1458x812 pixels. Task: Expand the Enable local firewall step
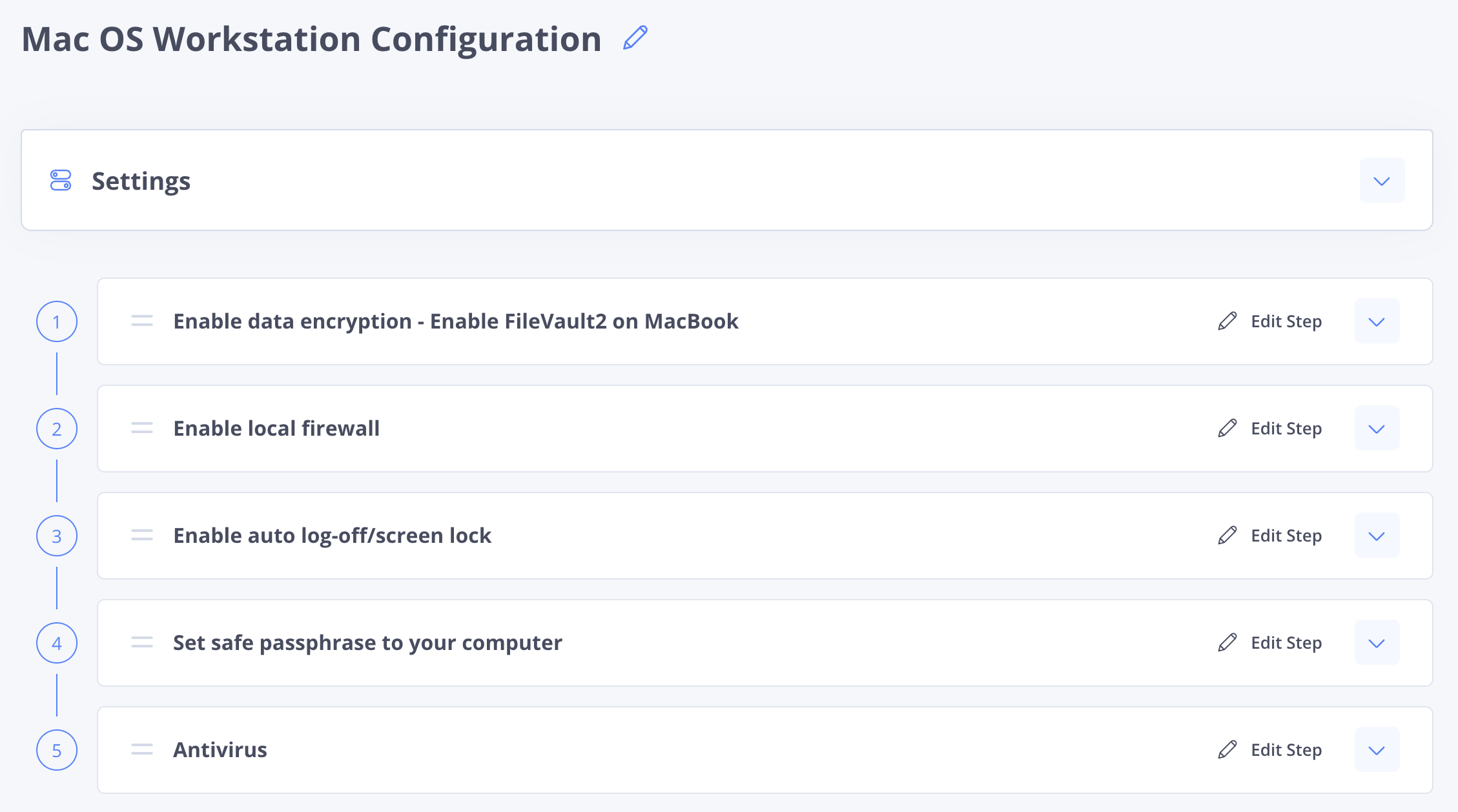click(x=1377, y=429)
